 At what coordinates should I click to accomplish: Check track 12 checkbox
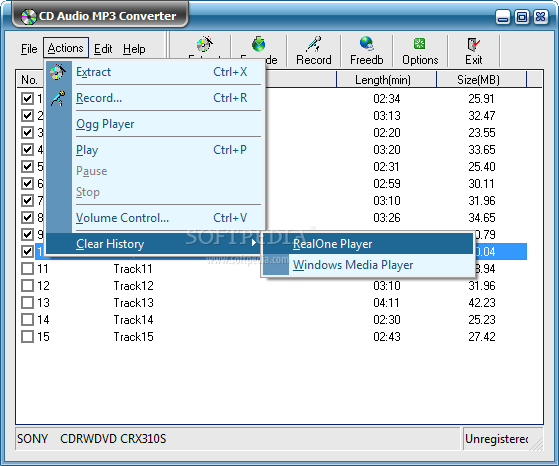pyautogui.click(x=27, y=286)
